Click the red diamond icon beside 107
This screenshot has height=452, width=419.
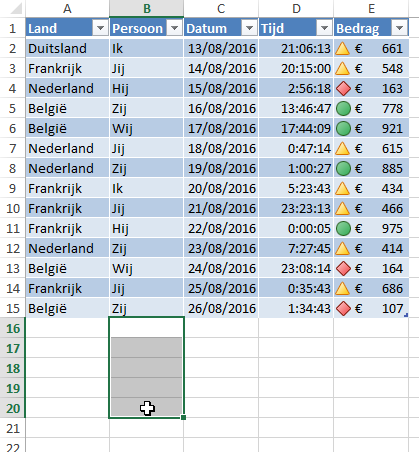coord(343,309)
